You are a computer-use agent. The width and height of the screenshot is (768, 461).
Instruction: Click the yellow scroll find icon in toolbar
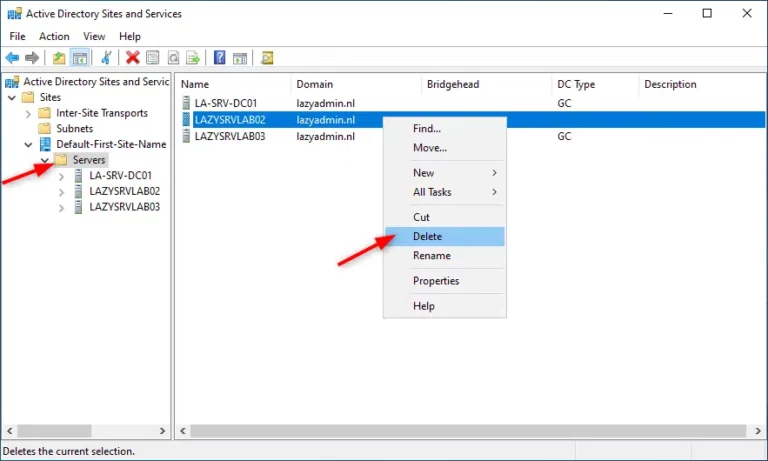[267, 58]
